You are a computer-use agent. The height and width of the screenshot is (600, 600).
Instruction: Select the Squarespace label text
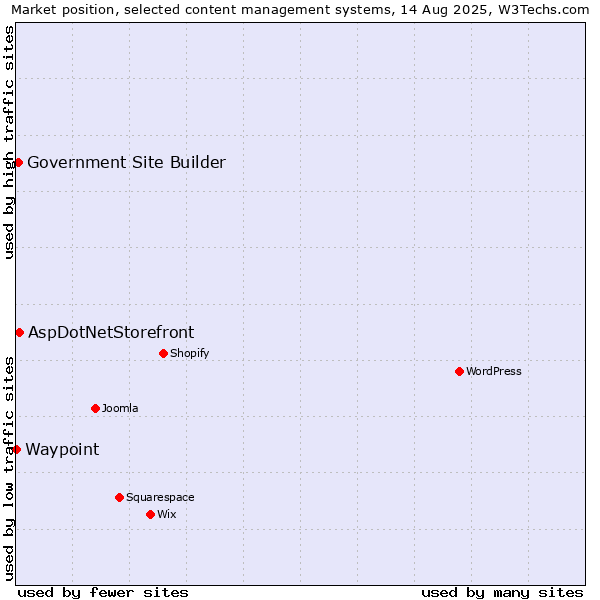(x=160, y=497)
